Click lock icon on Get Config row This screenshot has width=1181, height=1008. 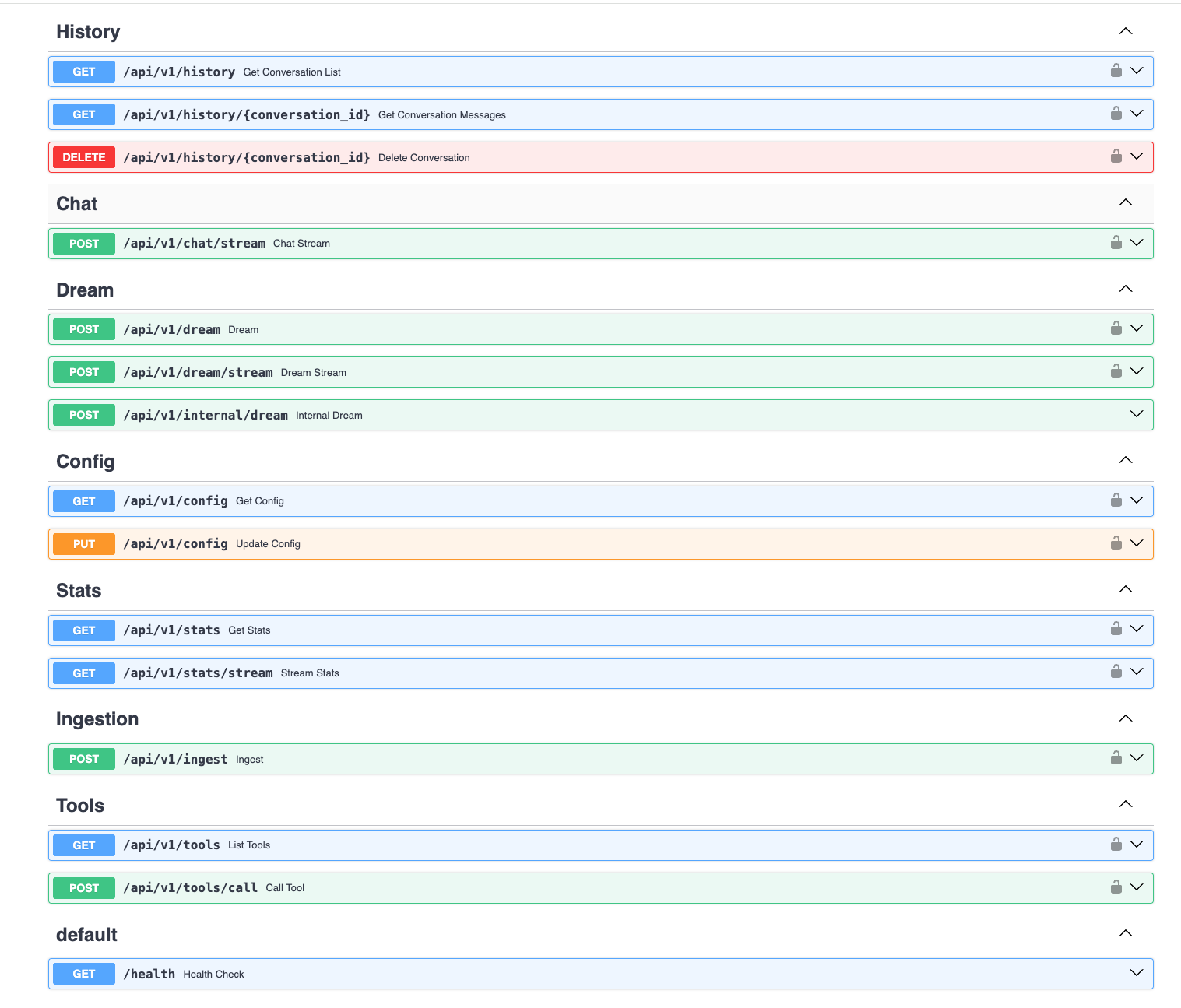(x=1116, y=500)
